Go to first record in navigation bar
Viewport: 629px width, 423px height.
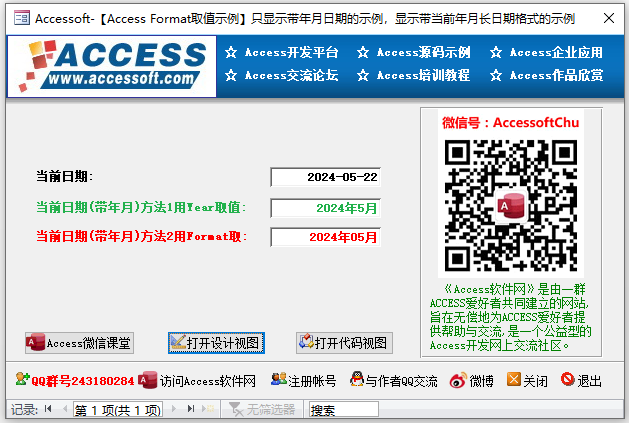point(48,409)
